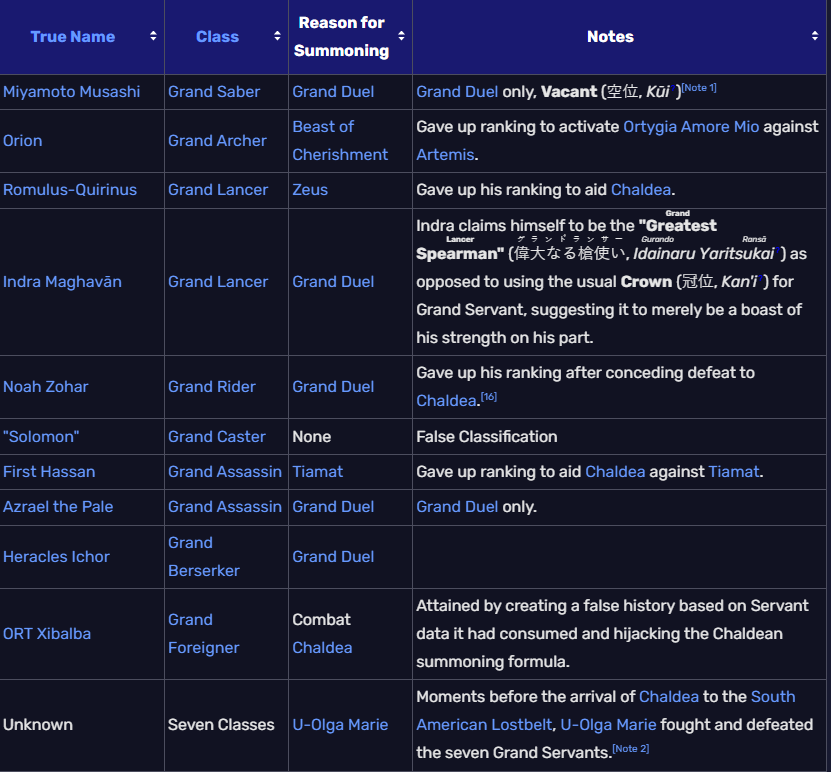Open Note 1 reference
The height and width of the screenshot is (772, 831).
pyautogui.click(x=699, y=88)
